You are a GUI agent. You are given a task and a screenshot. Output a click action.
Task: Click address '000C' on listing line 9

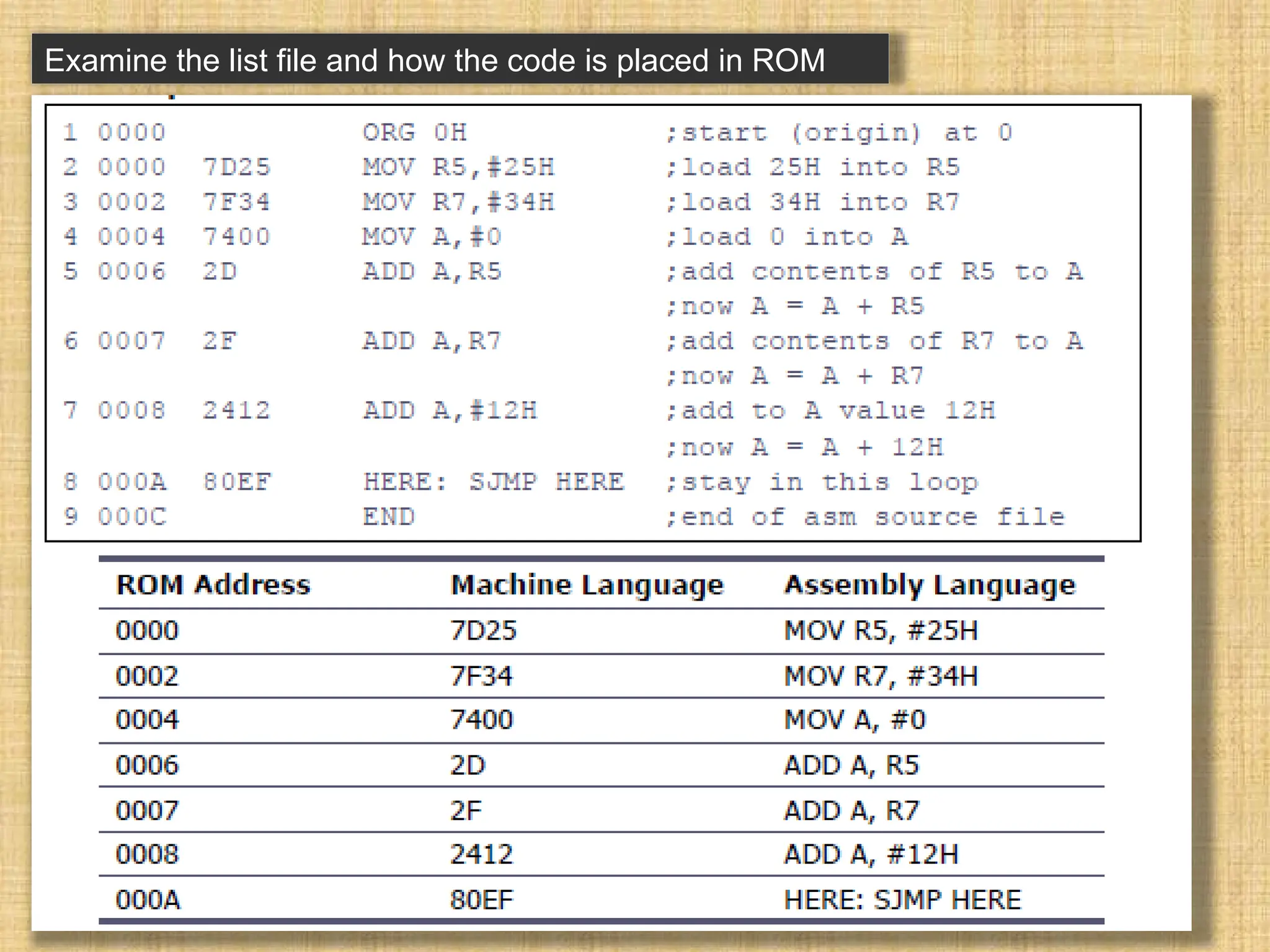click(x=132, y=516)
